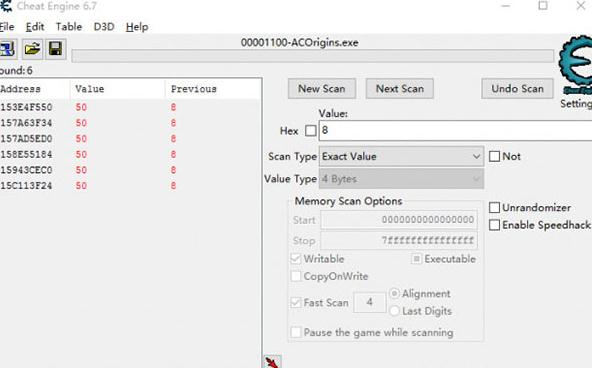Click the Stop address field

coord(399,240)
